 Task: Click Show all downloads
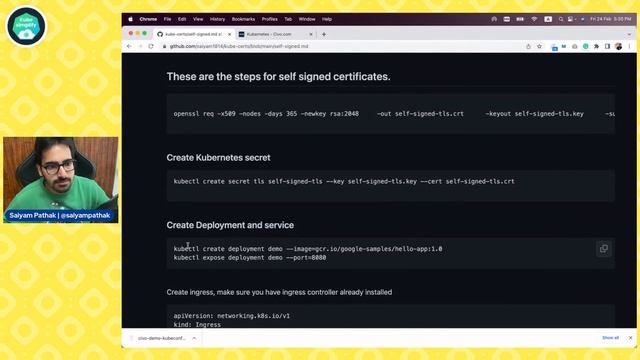pyautogui.click(x=611, y=338)
